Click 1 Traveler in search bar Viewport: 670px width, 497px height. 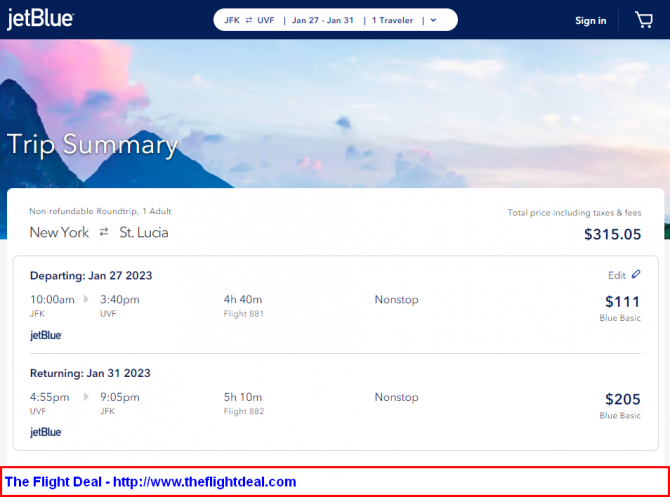[x=392, y=20]
